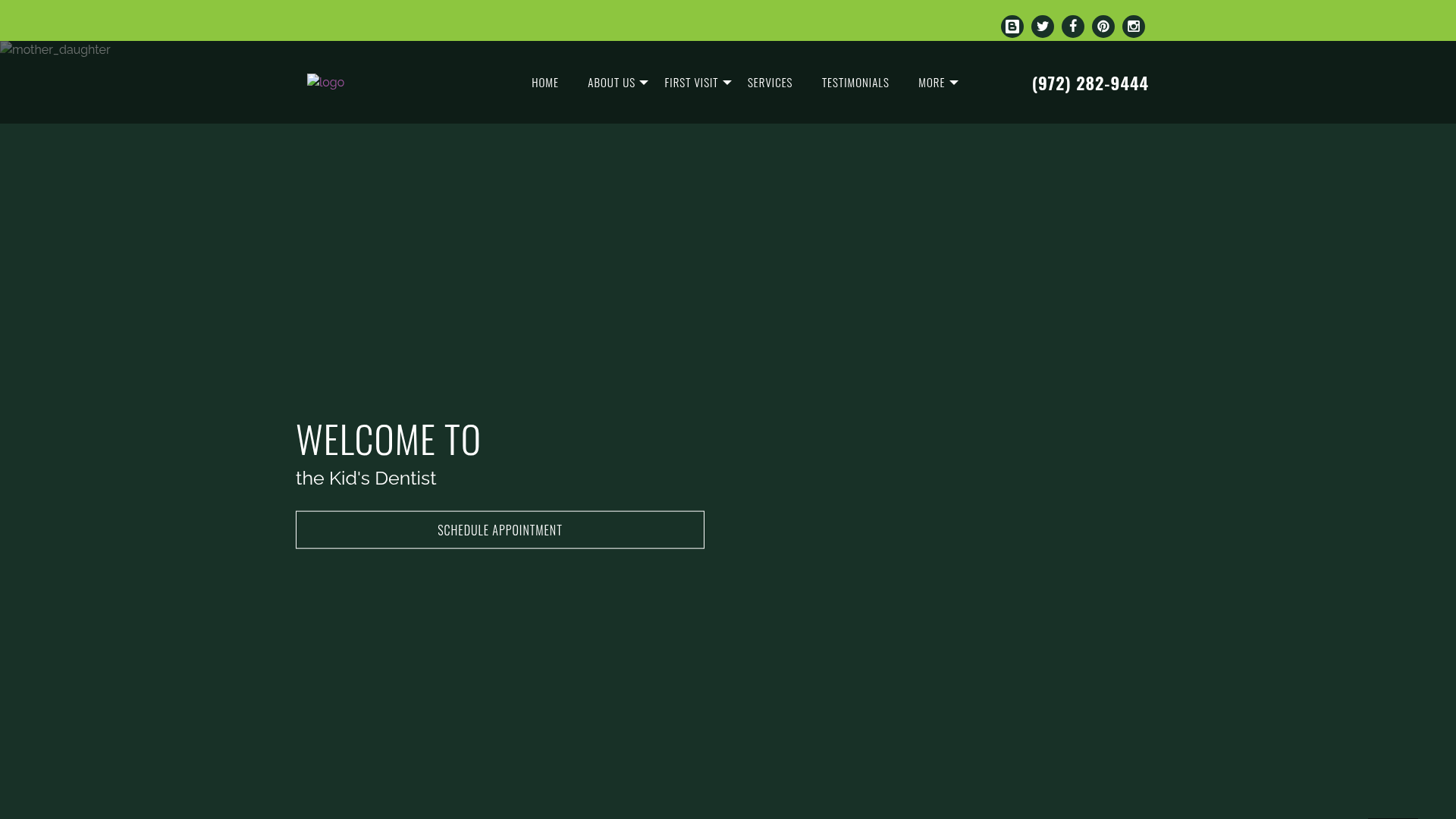Image resolution: width=1456 pixels, height=819 pixels.
Task: Expand the arrow beside More
Action: (954, 83)
